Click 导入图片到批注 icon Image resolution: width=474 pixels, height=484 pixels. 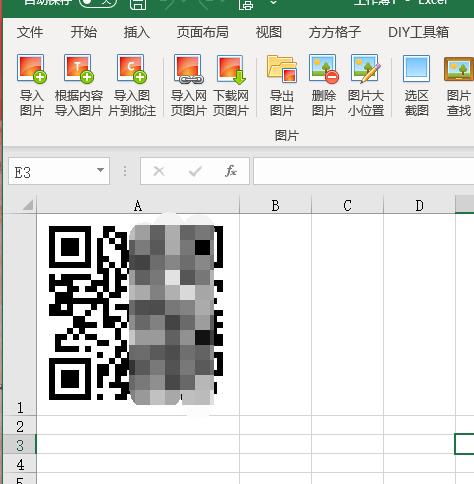tap(132, 69)
